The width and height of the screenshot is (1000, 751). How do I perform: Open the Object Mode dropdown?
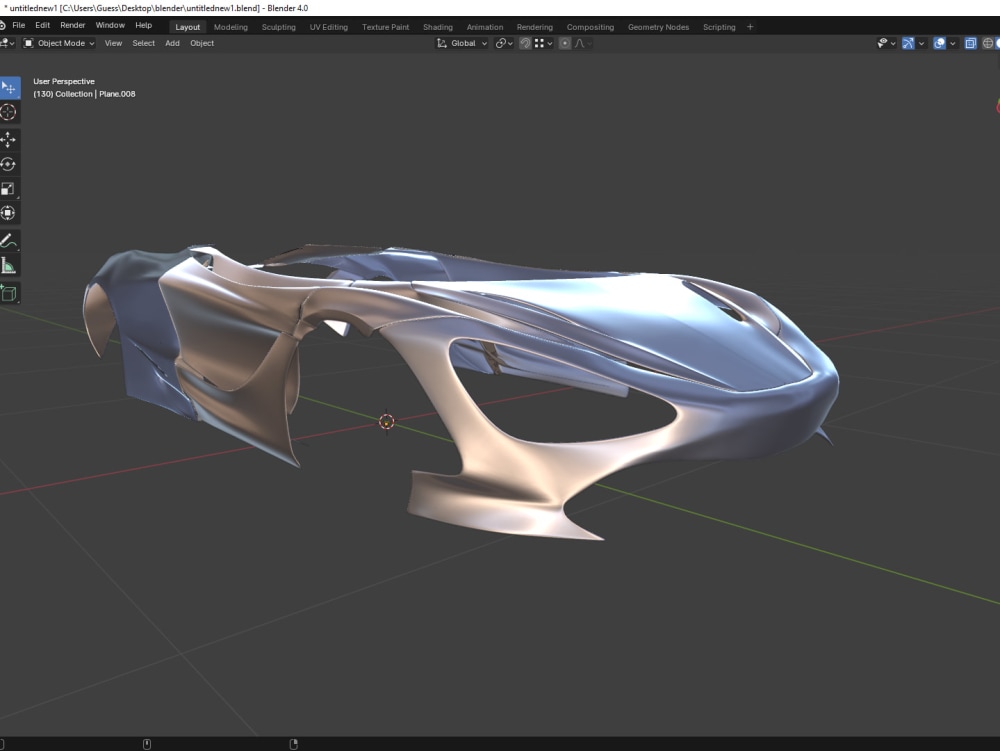click(x=59, y=43)
